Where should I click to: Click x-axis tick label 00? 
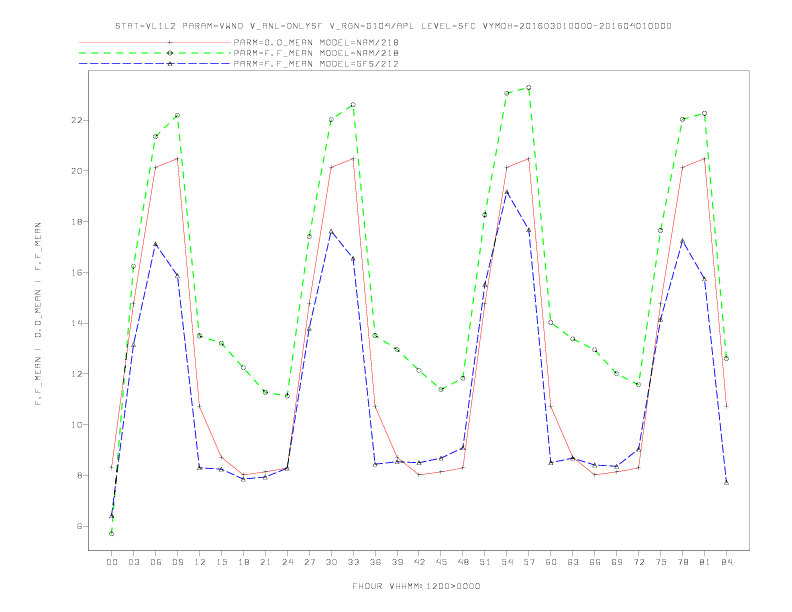112,562
